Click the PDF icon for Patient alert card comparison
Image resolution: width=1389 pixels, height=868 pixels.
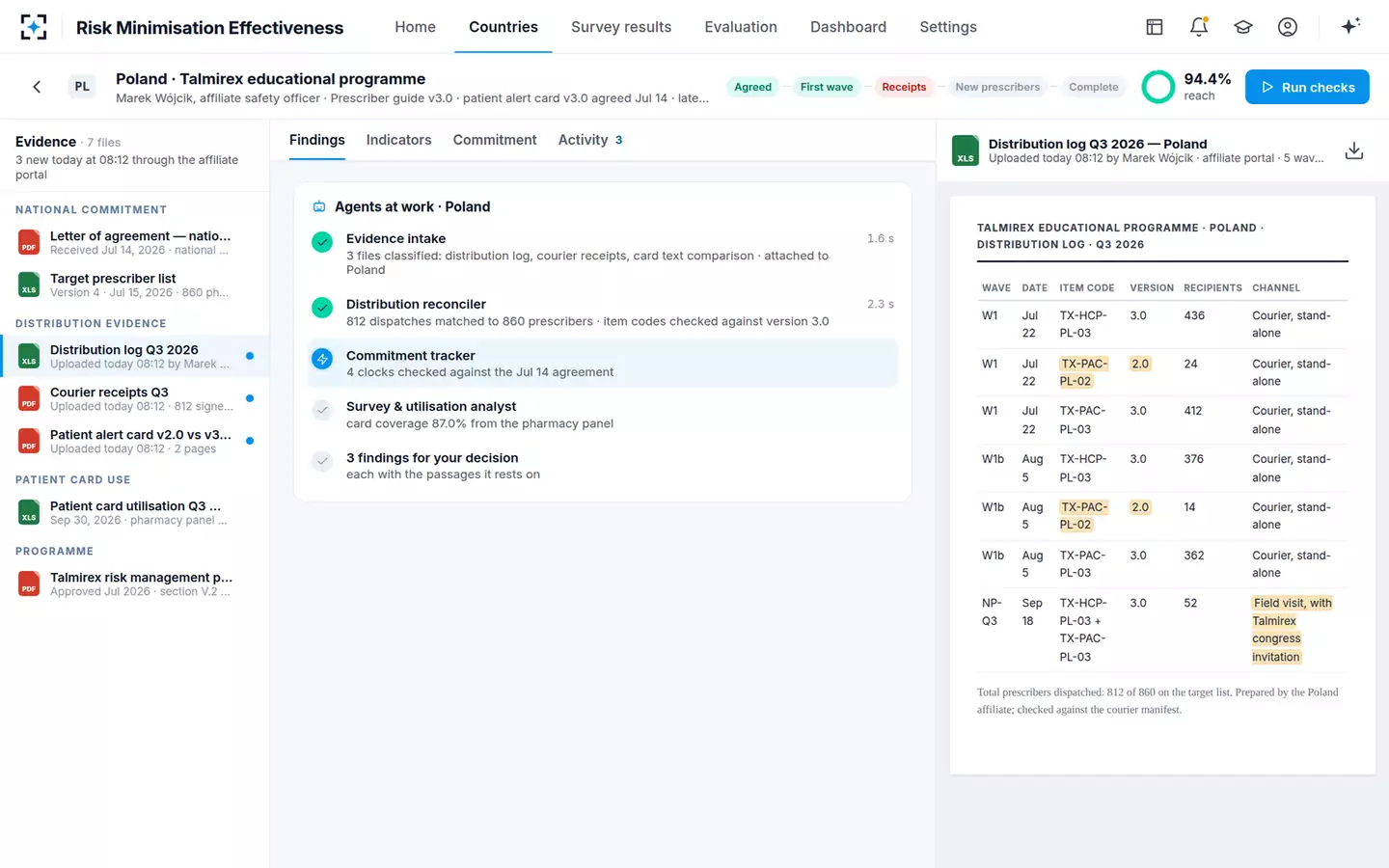[29, 441]
